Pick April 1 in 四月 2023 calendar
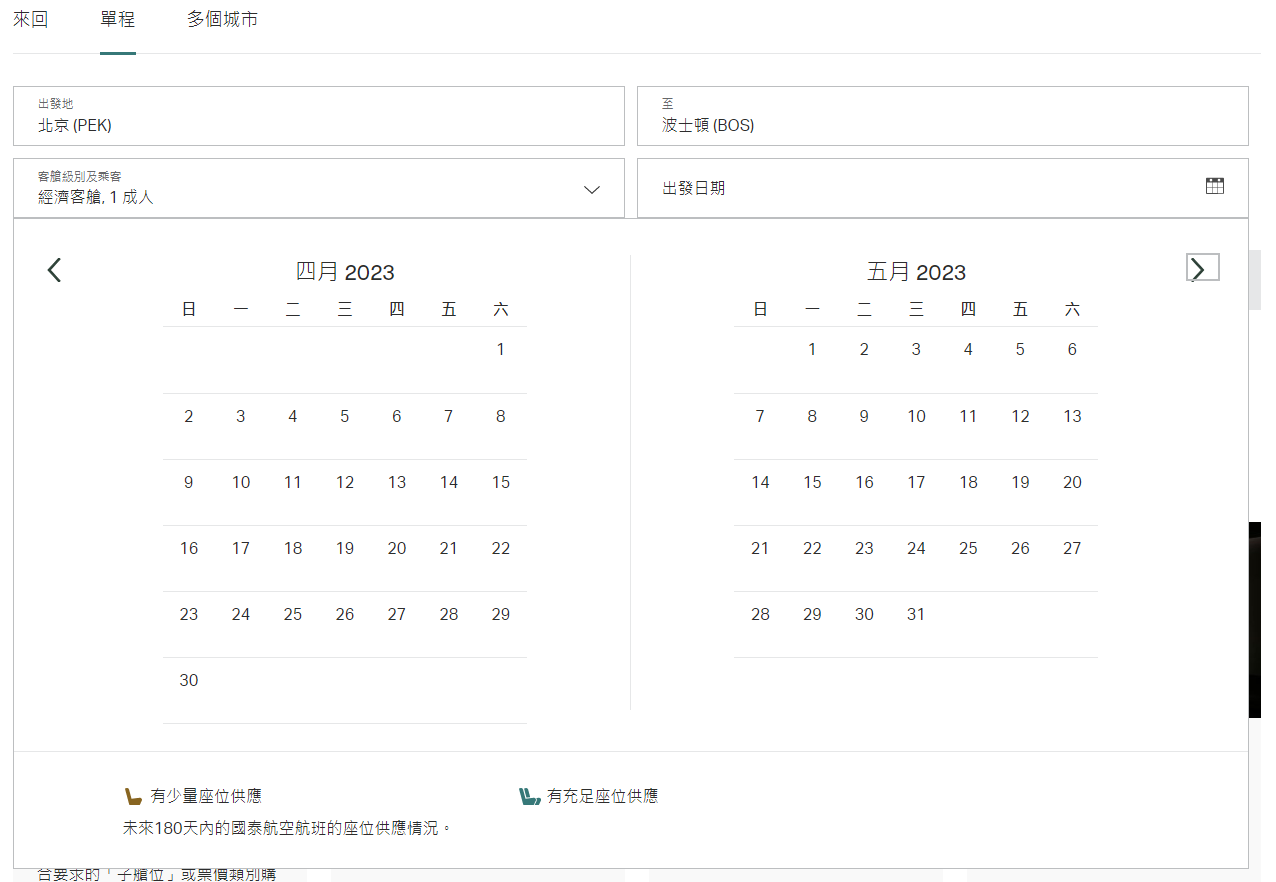This screenshot has width=1276, height=882. pyautogui.click(x=501, y=350)
